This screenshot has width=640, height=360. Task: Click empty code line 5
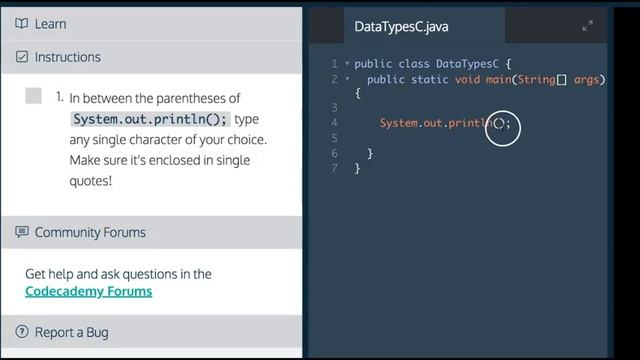[480, 138]
